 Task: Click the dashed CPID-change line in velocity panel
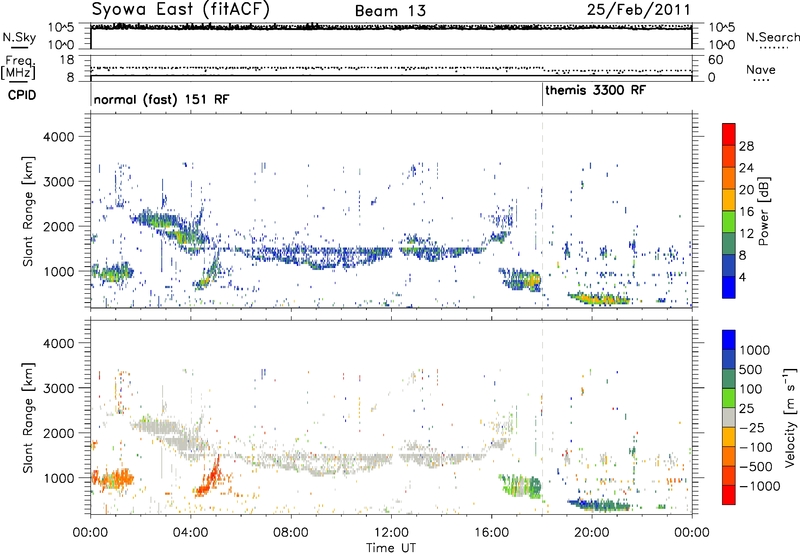(x=542, y=417)
